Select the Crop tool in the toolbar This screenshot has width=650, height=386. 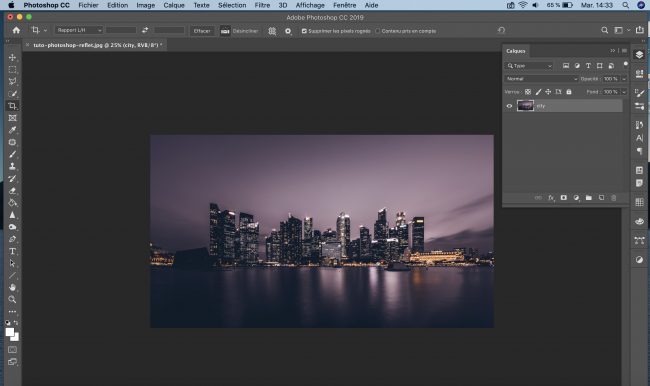click(12, 106)
